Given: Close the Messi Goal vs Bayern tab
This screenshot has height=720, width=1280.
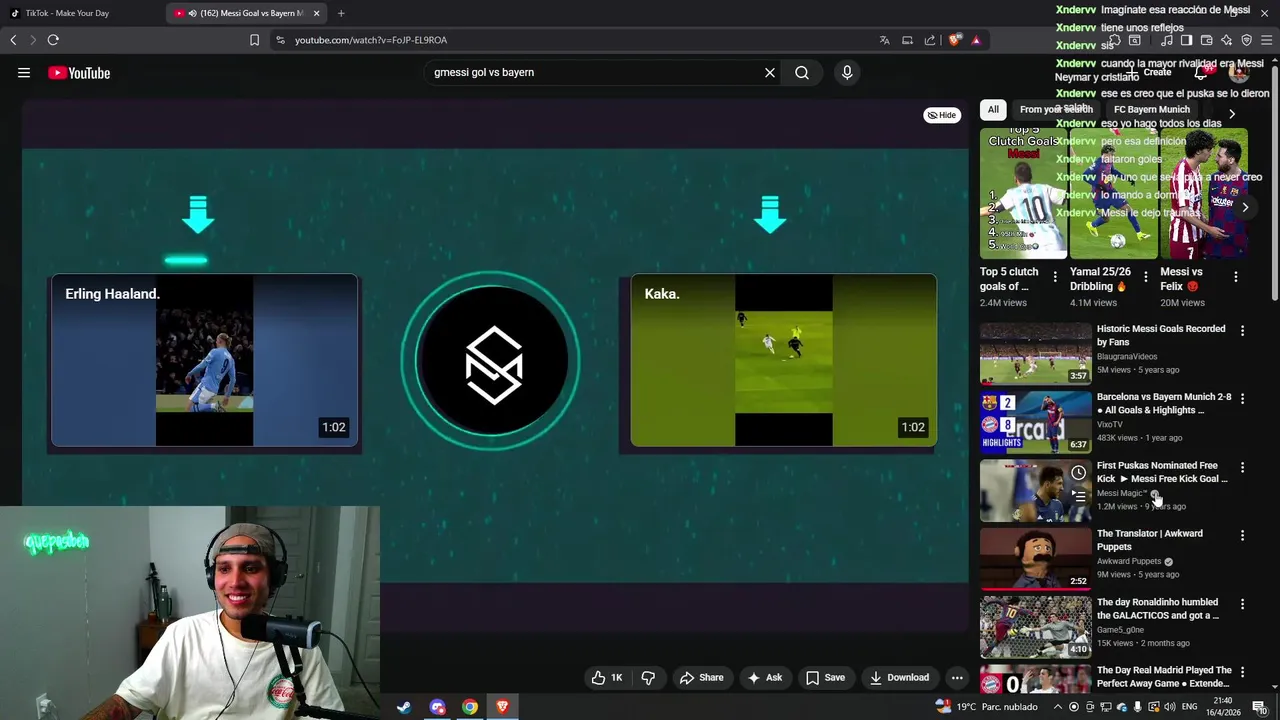Looking at the screenshot, I should point(316,13).
